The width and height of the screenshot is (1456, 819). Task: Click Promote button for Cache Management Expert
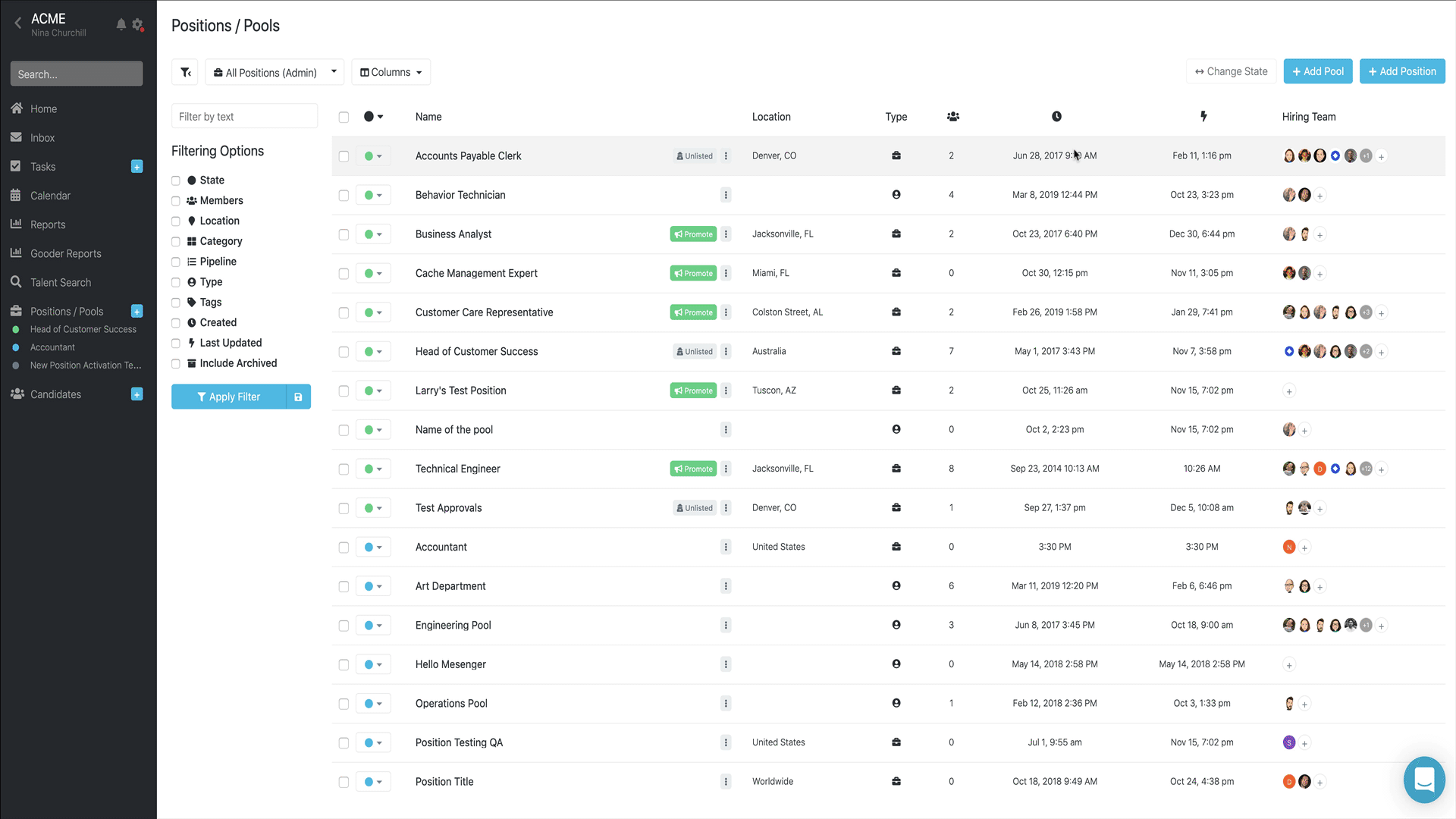693,273
